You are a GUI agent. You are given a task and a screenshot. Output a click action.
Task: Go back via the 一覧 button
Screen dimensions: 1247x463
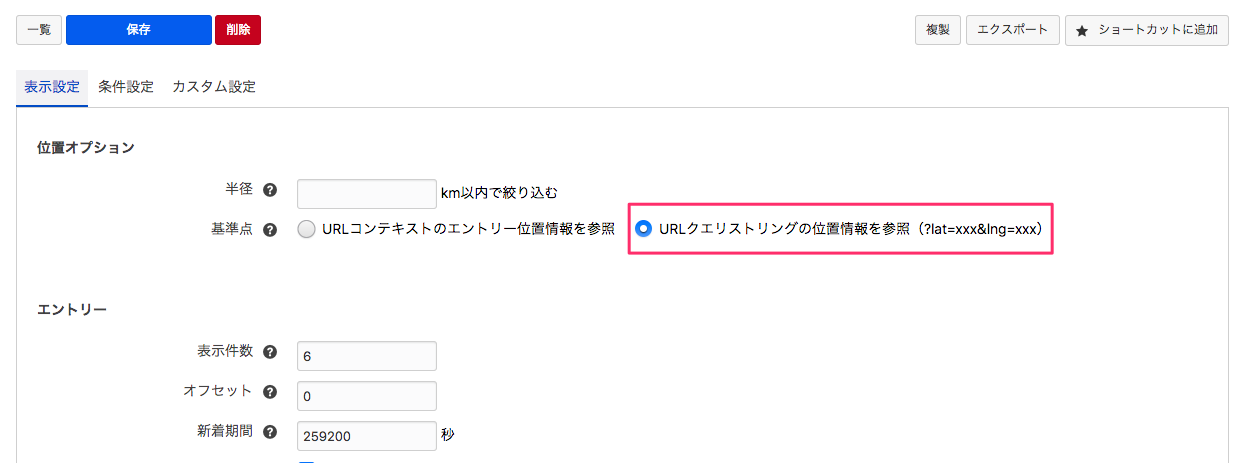39,30
